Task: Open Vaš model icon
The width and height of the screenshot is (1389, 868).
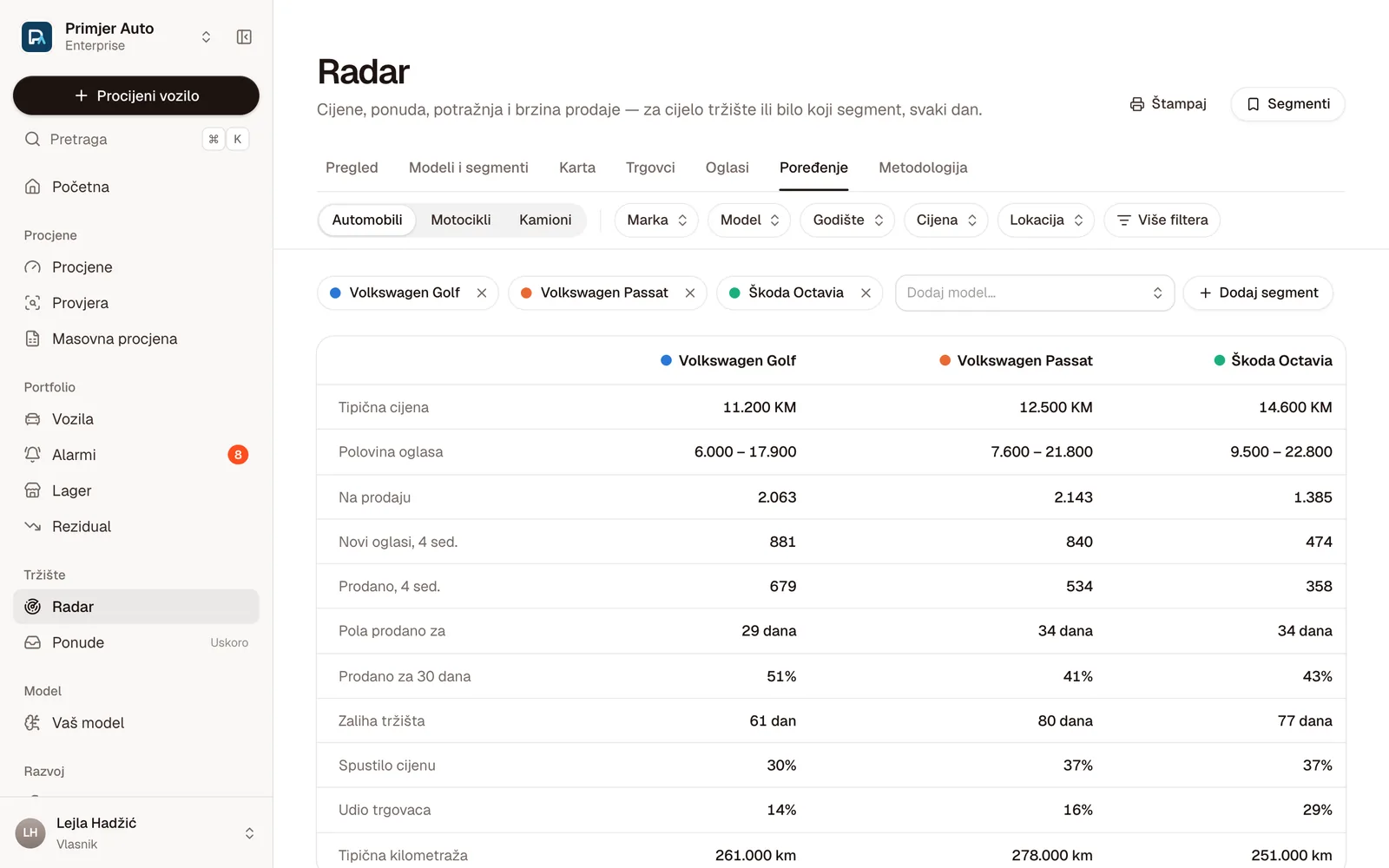Action: 32,722
